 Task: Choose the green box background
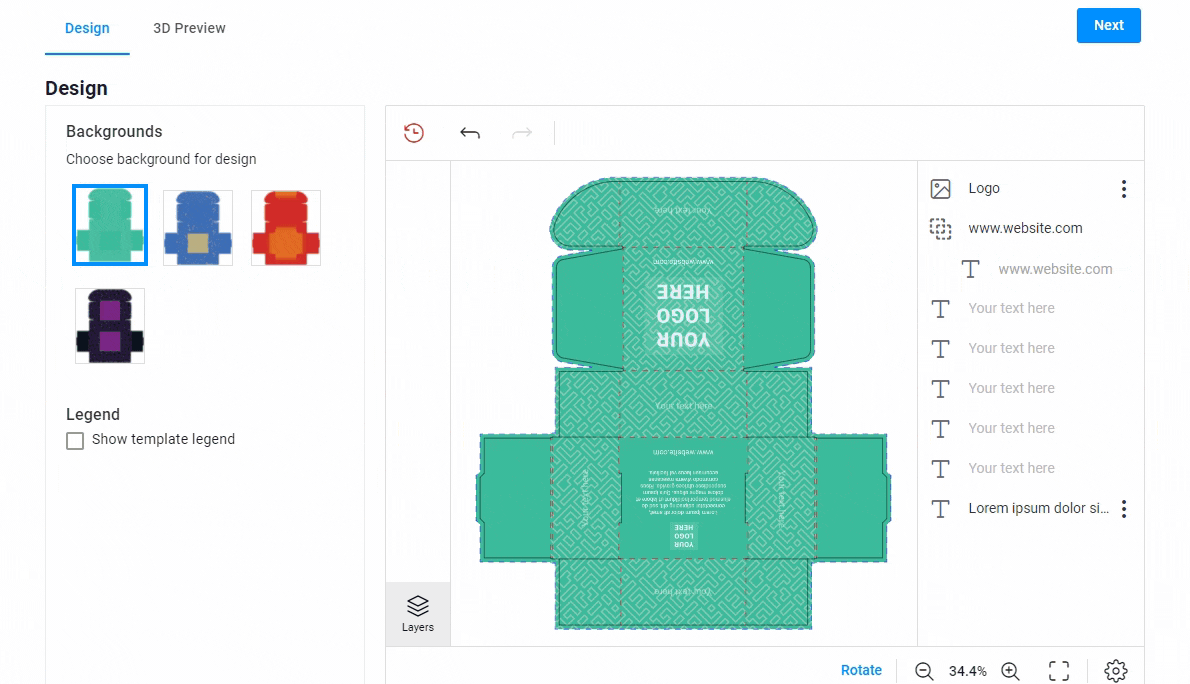tap(110, 225)
